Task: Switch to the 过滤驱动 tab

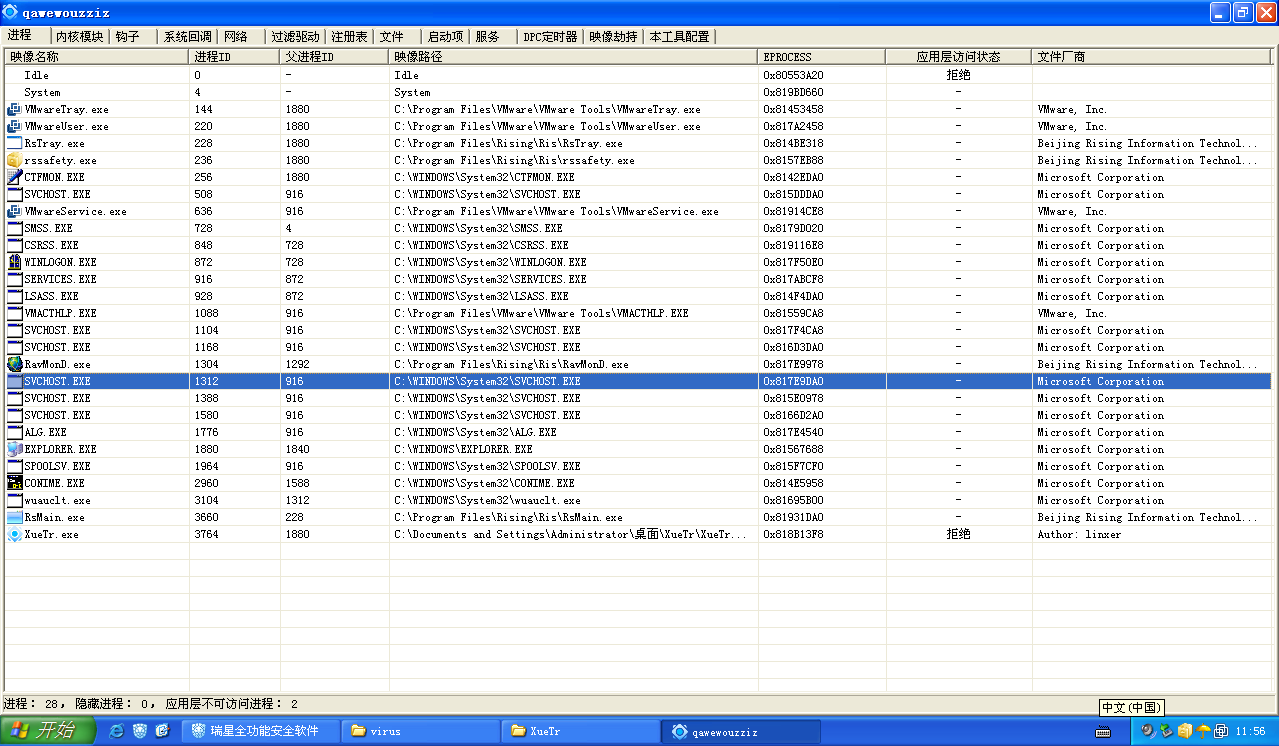Action: (x=295, y=37)
